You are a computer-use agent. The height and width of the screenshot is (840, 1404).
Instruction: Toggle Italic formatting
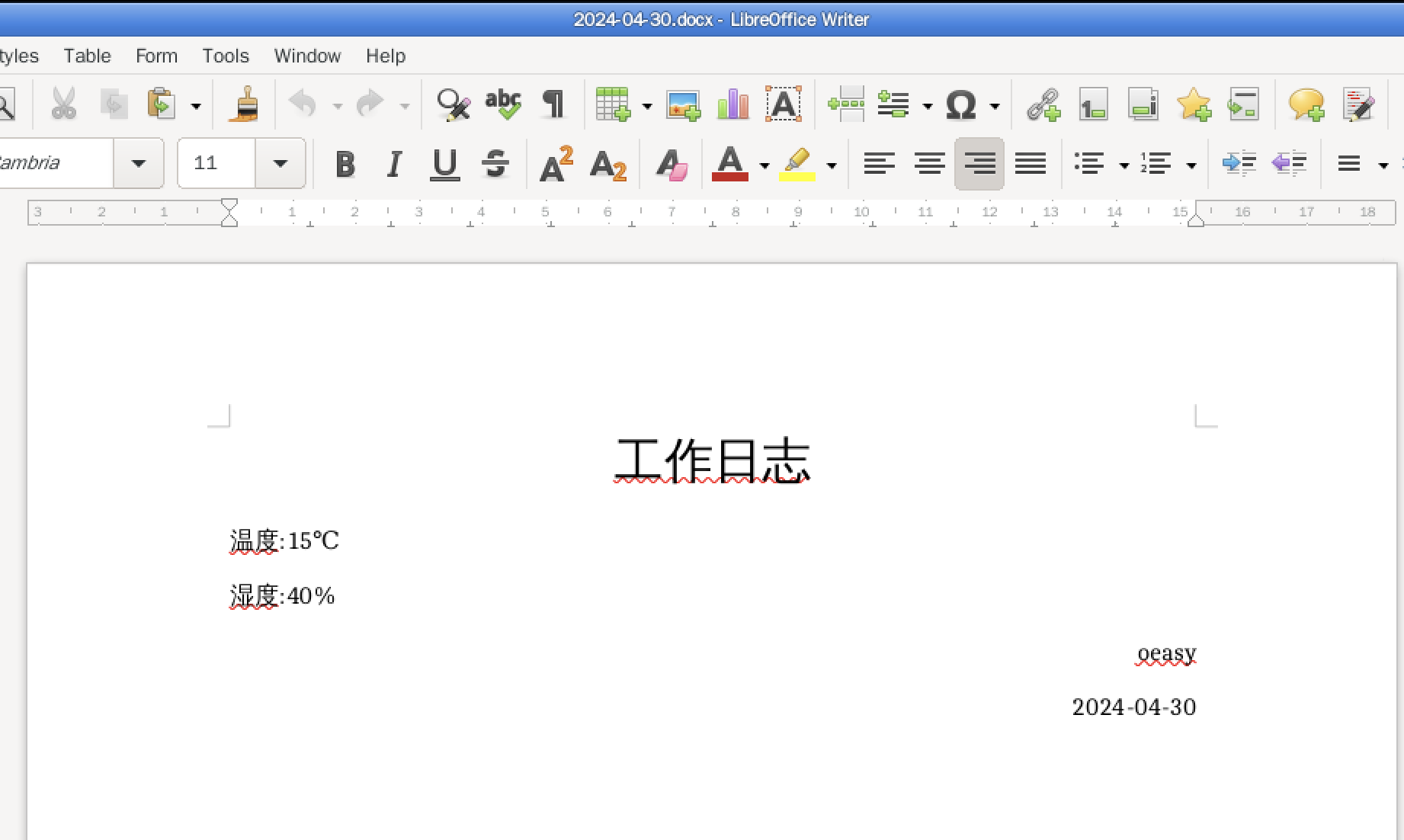[x=394, y=164]
